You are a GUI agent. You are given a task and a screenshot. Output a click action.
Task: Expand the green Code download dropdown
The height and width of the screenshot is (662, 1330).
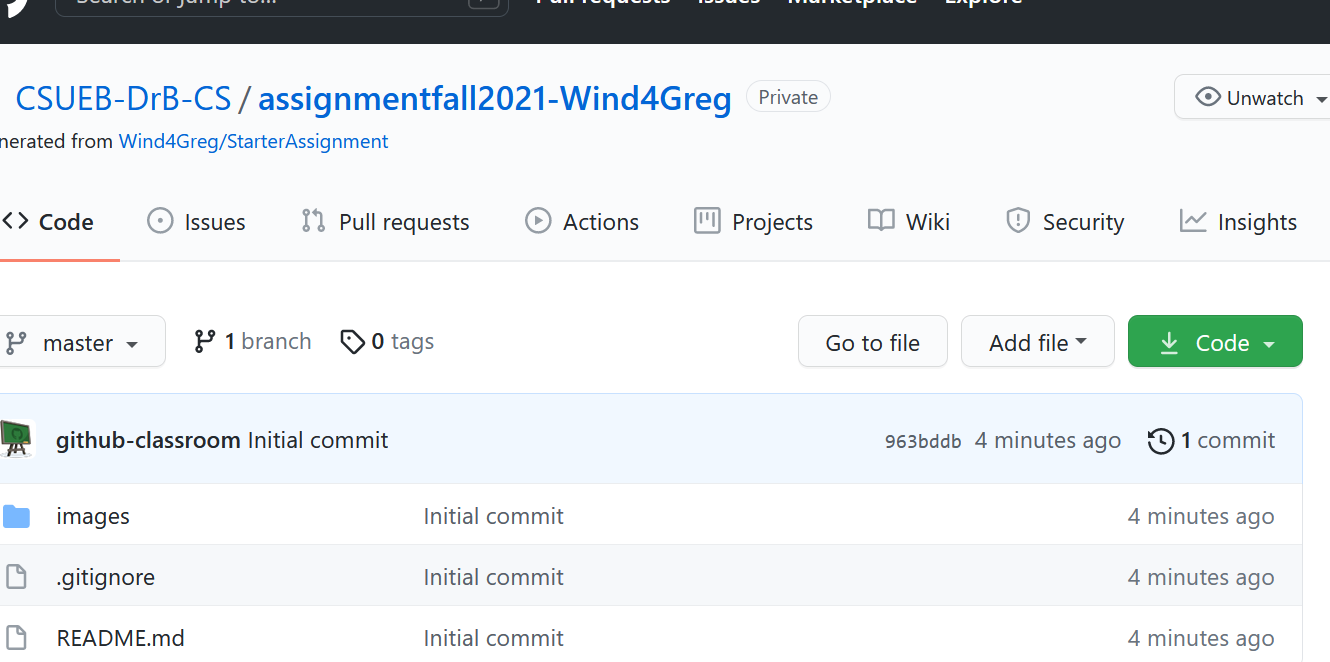1215,341
